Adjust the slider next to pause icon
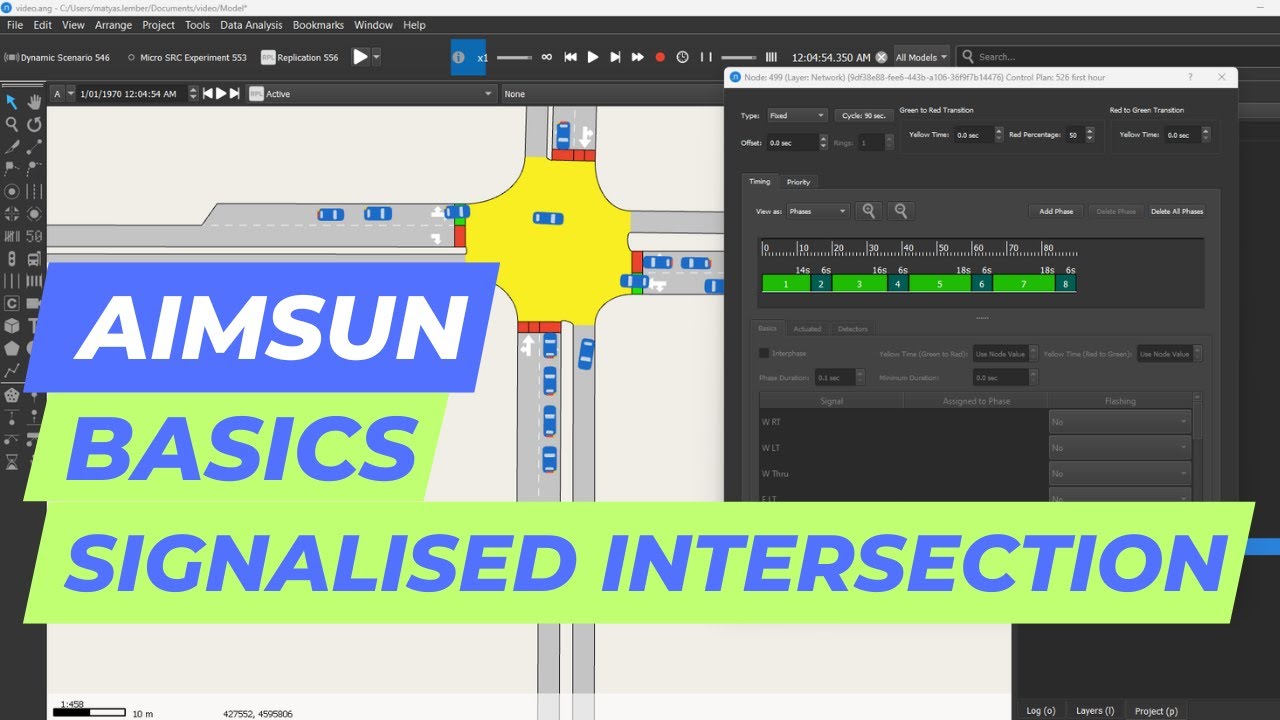Viewport: 1280px width, 720px height. click(x=739, y=57)
